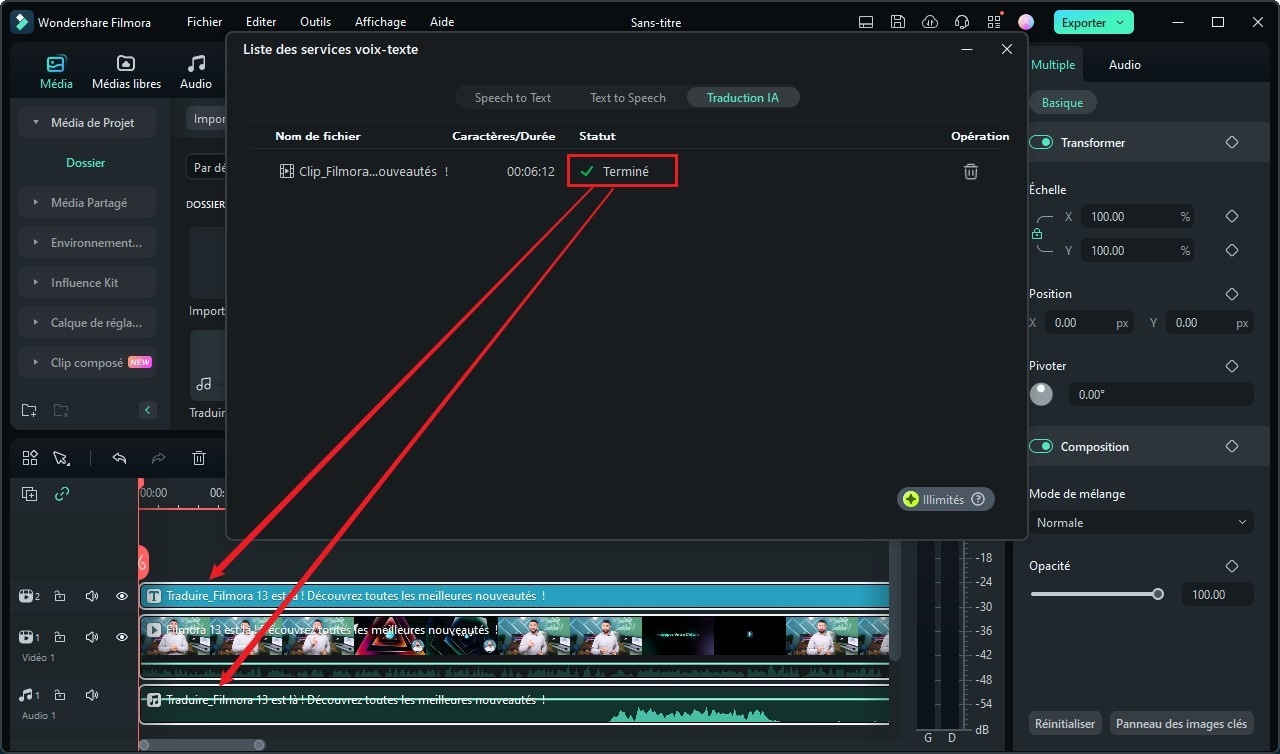Image resolution: width=1280 pixels, height=754 pixels.
Task: Undo the last timeline action
Action: (119, 458)
